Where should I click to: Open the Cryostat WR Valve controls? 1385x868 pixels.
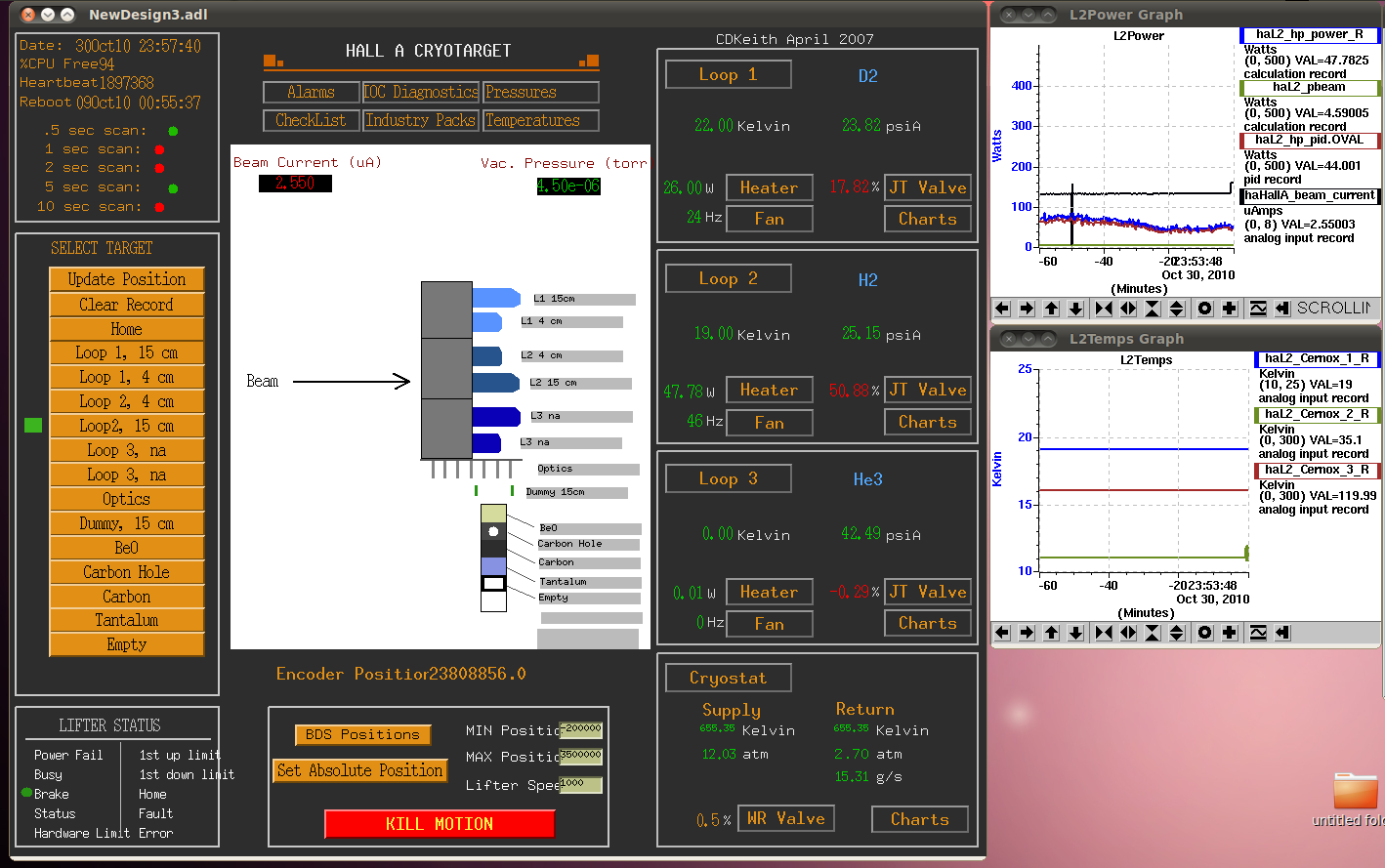tap(786, 818)
